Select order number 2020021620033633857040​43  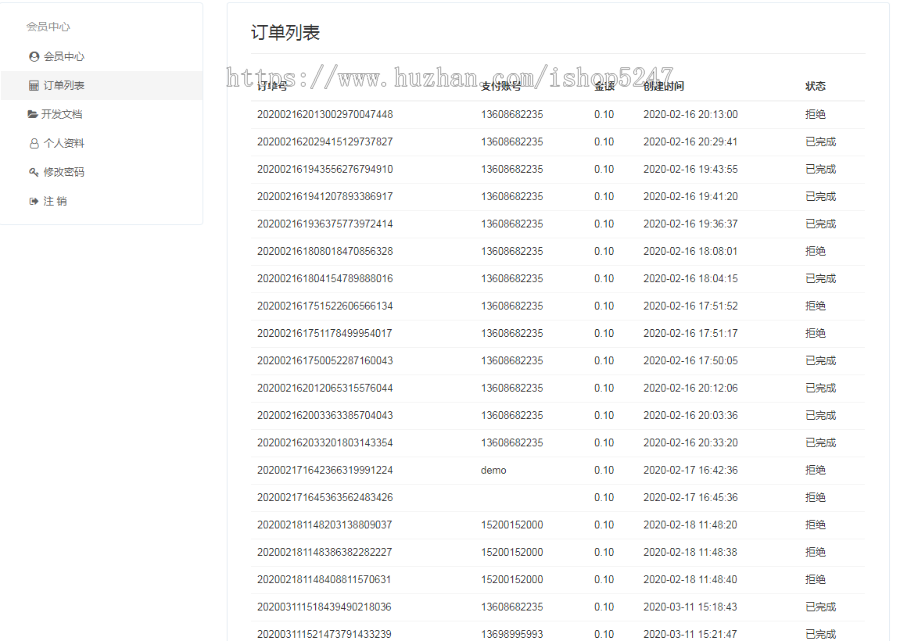point(325,415)
